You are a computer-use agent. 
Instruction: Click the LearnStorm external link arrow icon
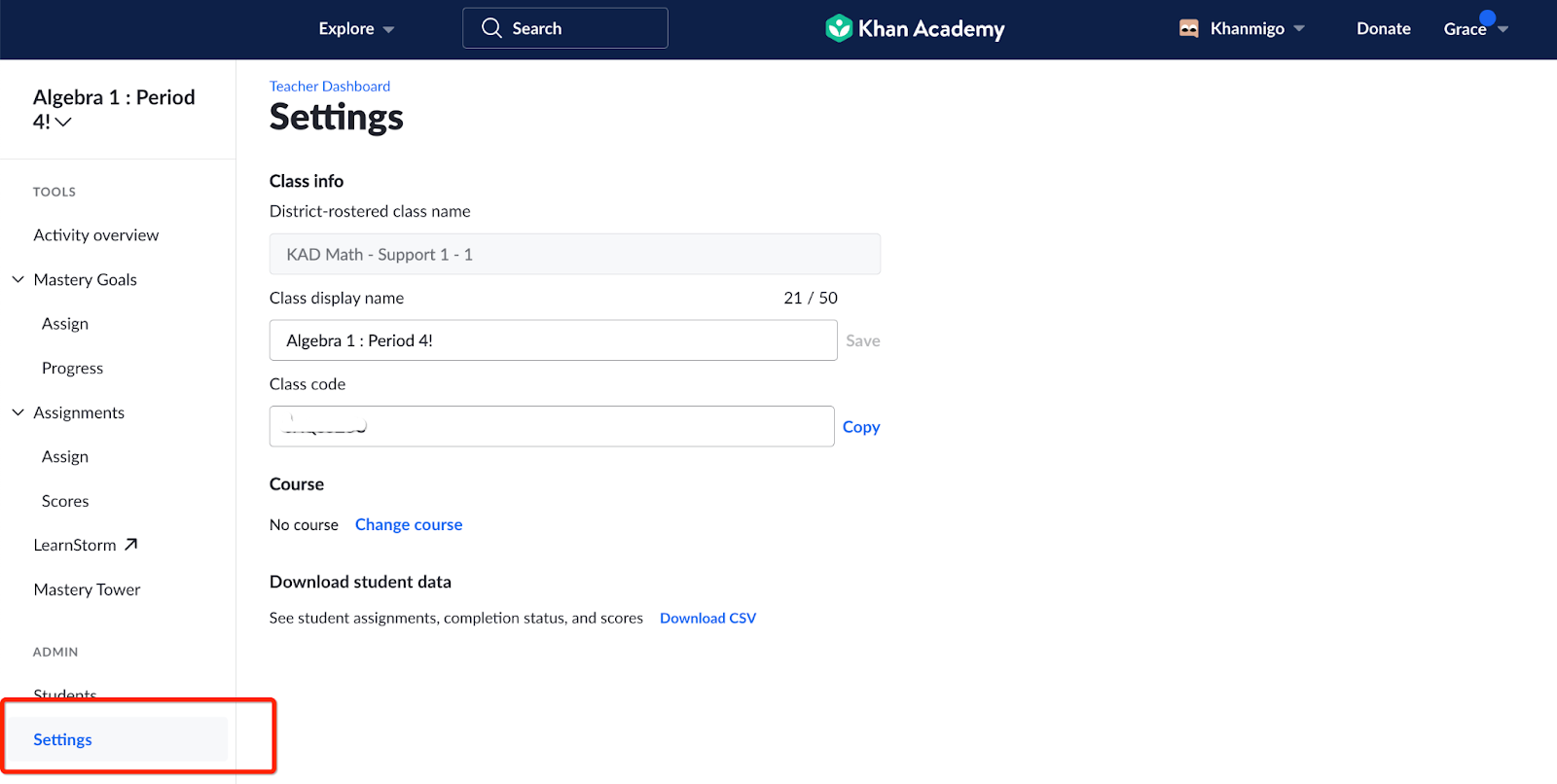tap(131, 545)
